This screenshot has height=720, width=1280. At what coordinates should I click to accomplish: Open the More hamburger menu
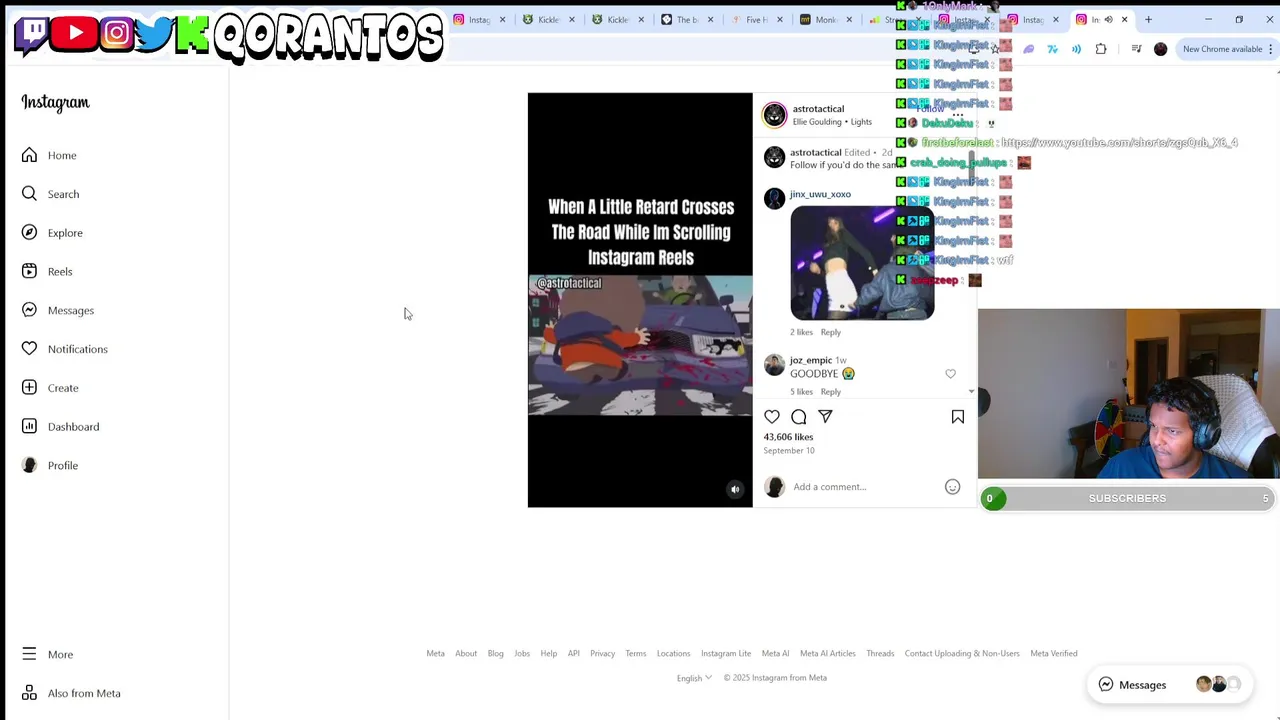pos(29,654)
